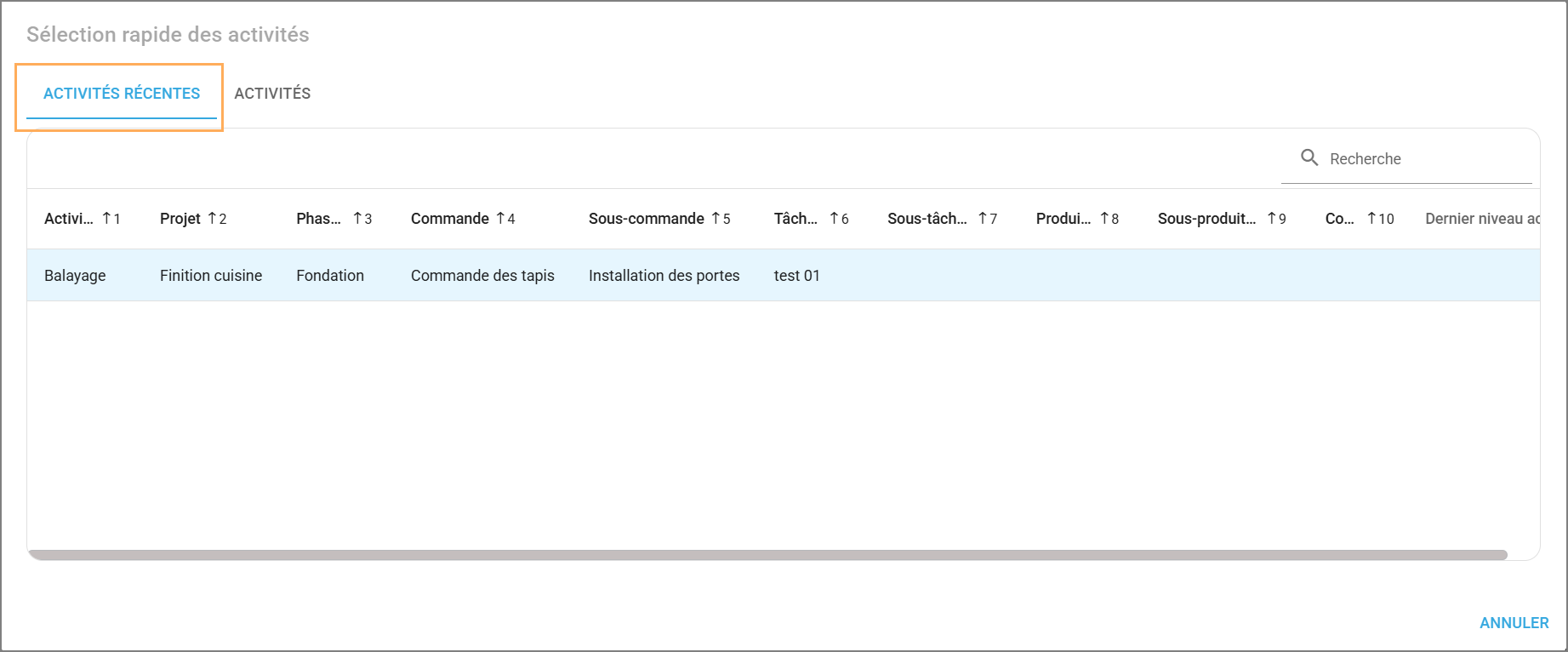Sort by the Sous-tâch… column header
The image size is (1568, 652).
[x=927, y=219]
